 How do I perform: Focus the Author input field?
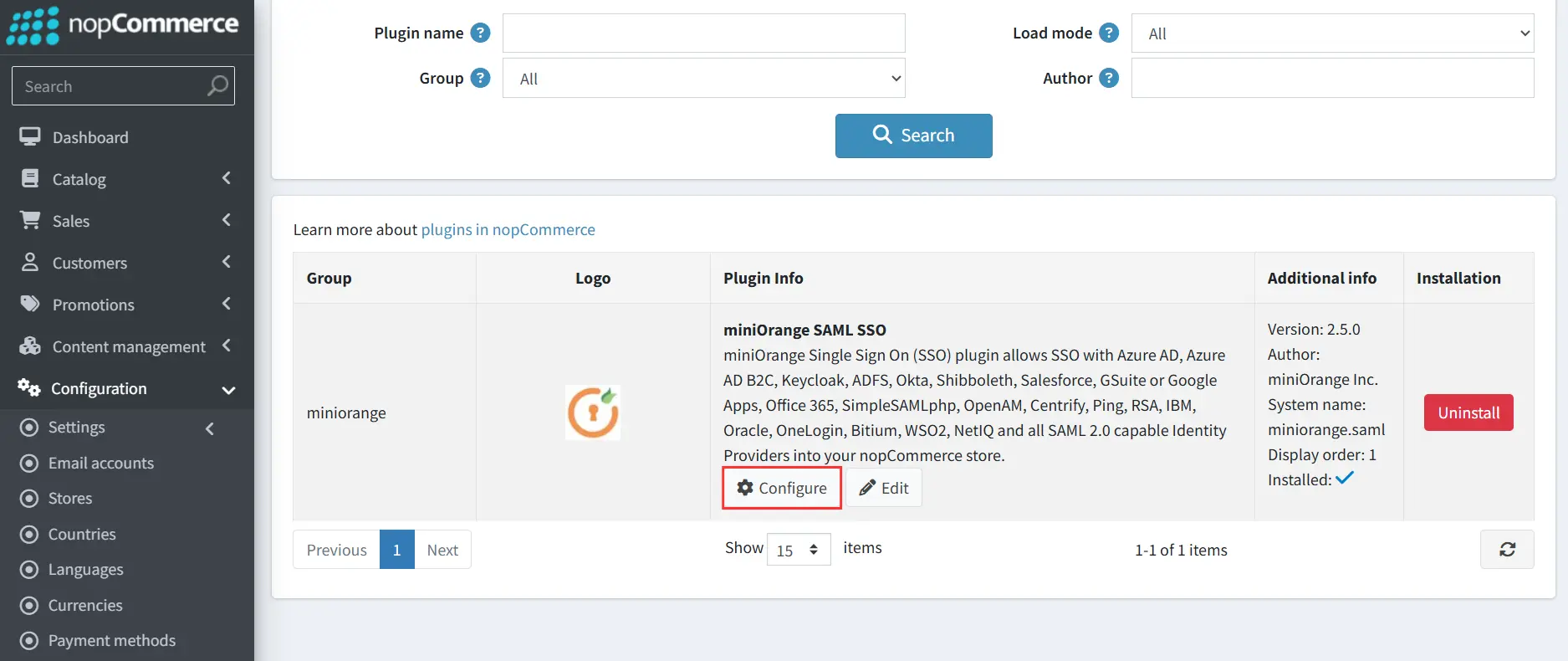pyautogui.click(x=1333, y=78)
